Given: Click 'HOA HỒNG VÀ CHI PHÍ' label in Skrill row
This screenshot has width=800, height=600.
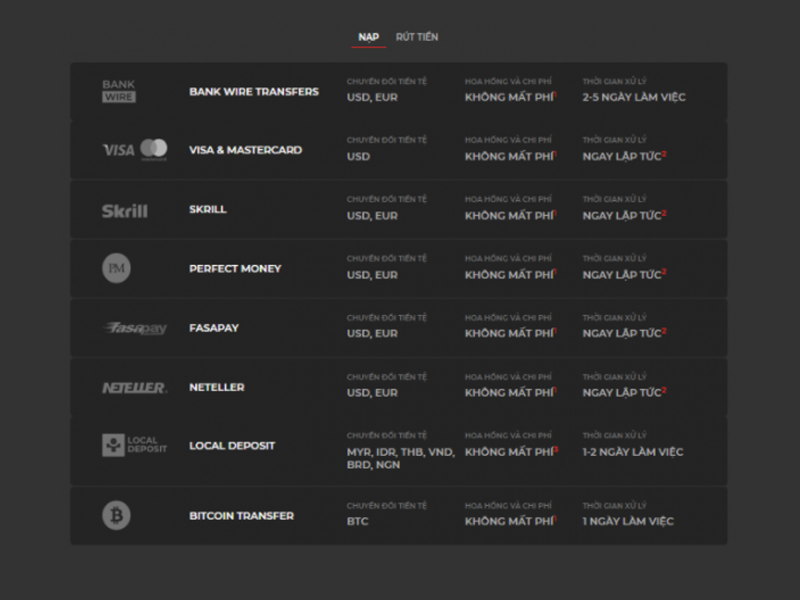Looking at the screenshot, I should [x=508, y=199].
